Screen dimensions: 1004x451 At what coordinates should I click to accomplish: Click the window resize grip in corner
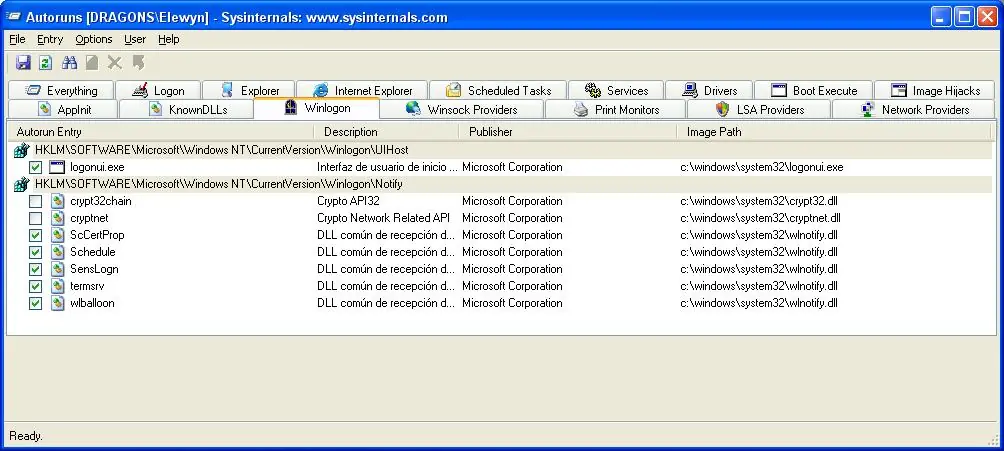point(994,439)
